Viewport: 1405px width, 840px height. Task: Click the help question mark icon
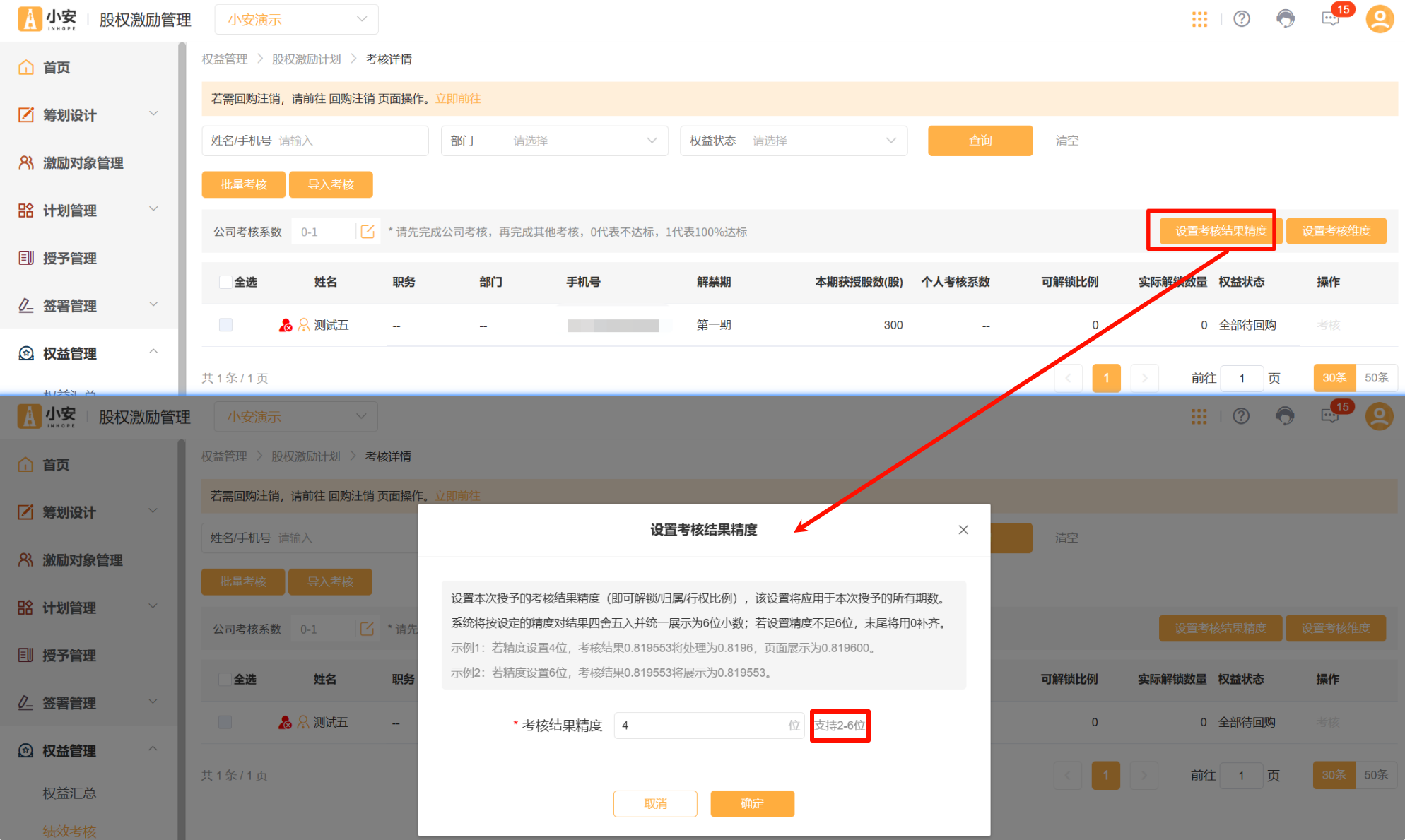click(1242, 19)
